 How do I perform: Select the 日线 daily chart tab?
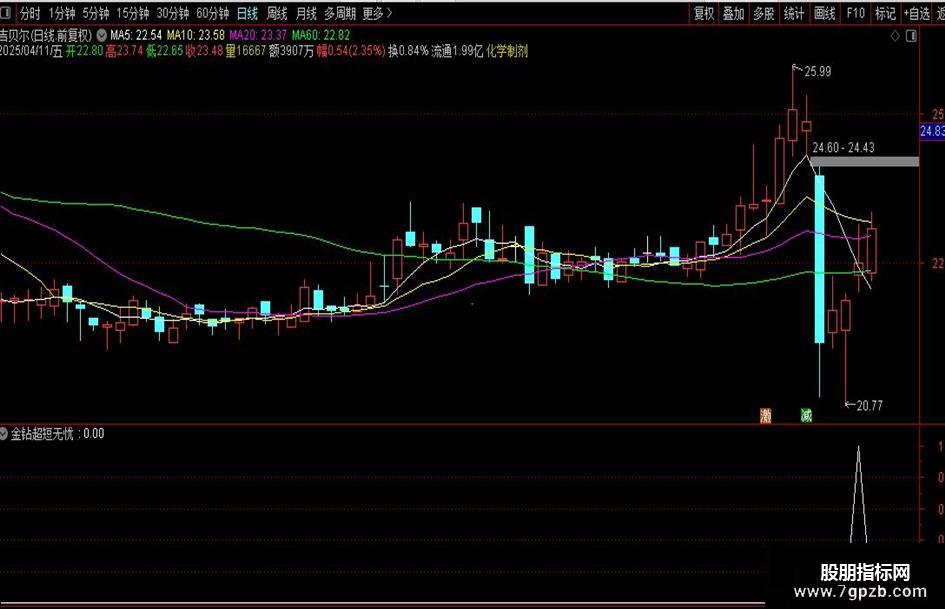coord(248,13)
